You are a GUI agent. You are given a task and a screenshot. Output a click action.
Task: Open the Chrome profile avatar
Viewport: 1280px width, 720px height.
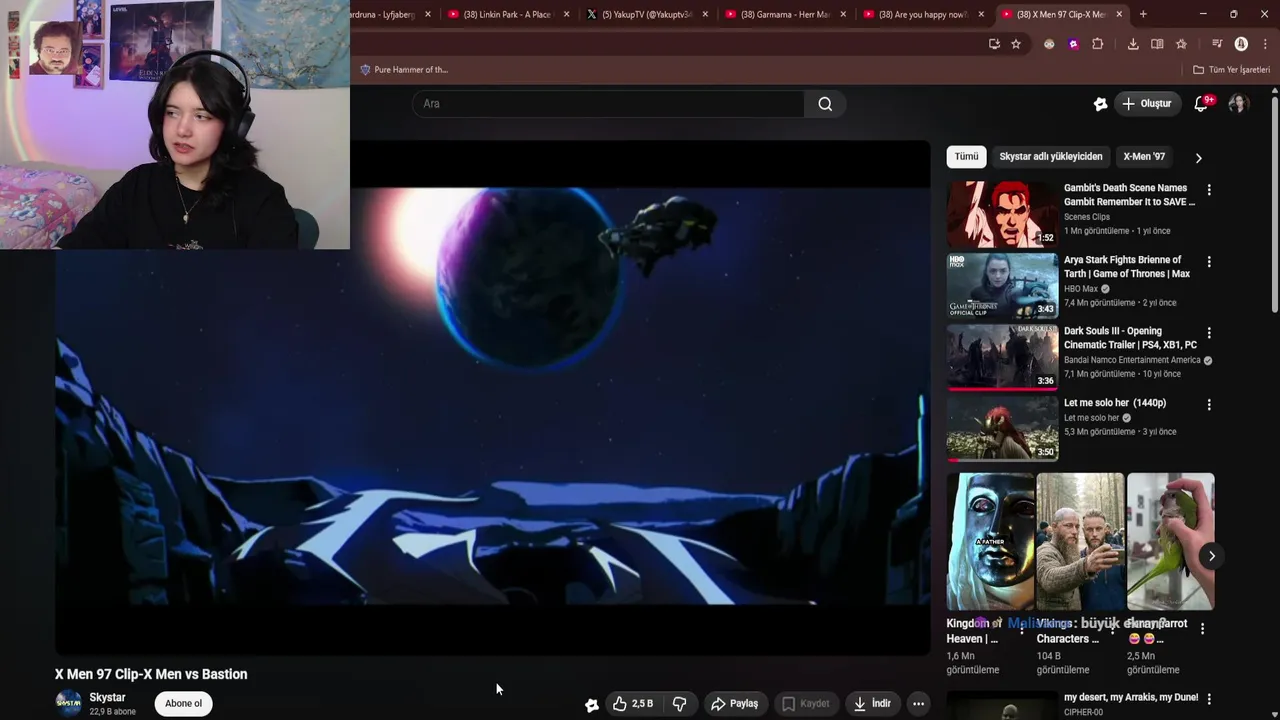pos(1241,44)
